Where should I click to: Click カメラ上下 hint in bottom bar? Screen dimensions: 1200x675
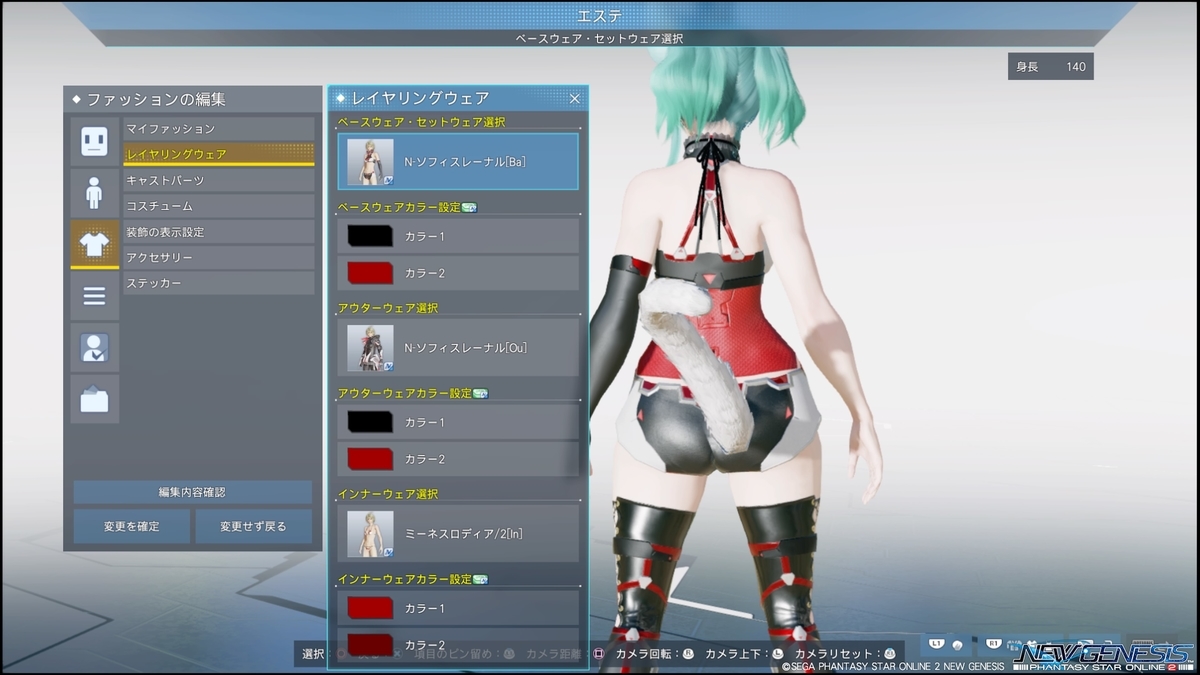pos(743,654)
